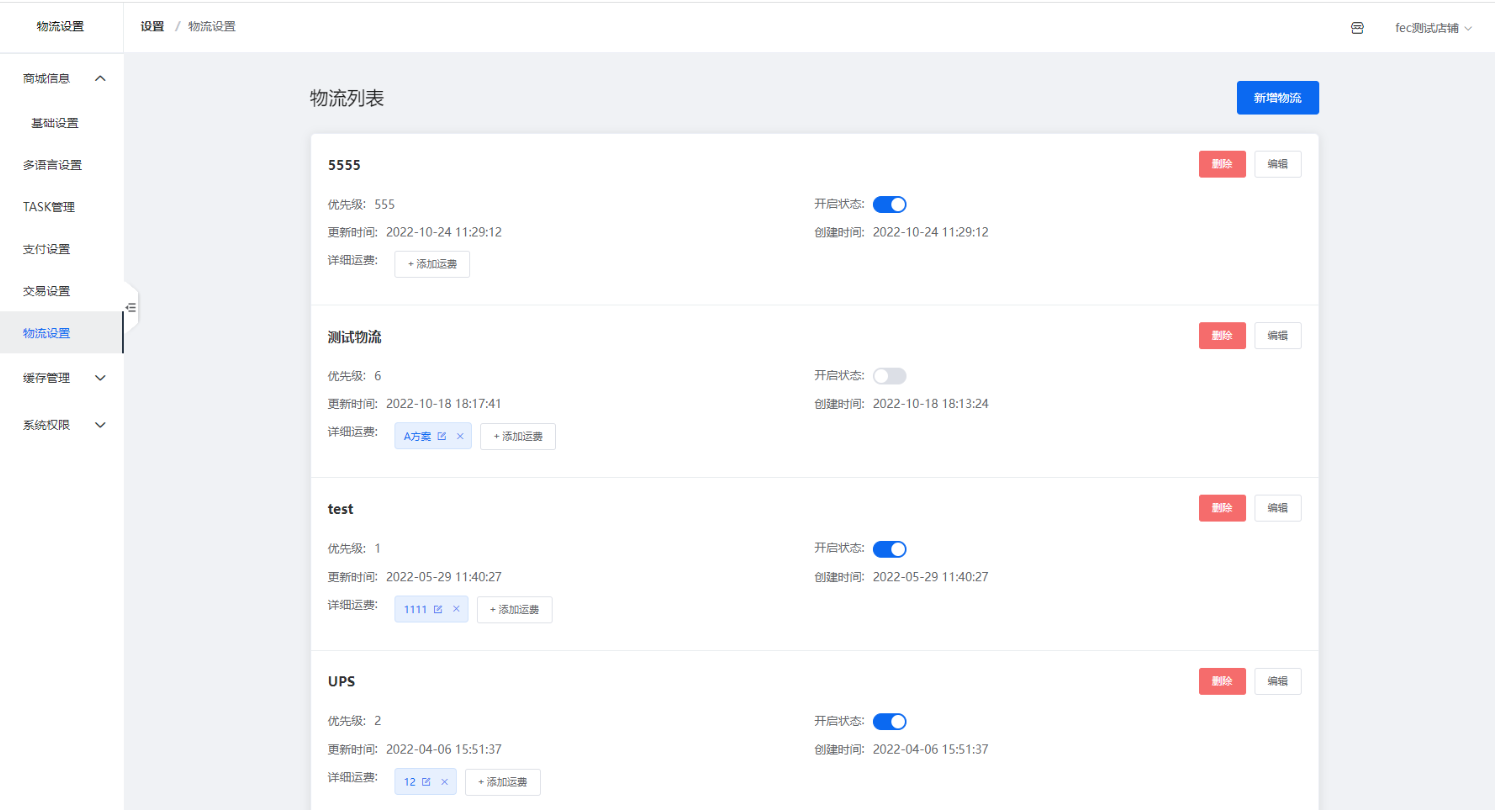The width and height of the screenshot is (1495, 810).
Task: Edit the 1111 shipping fee tag
Action: click(x=438, y=609)
